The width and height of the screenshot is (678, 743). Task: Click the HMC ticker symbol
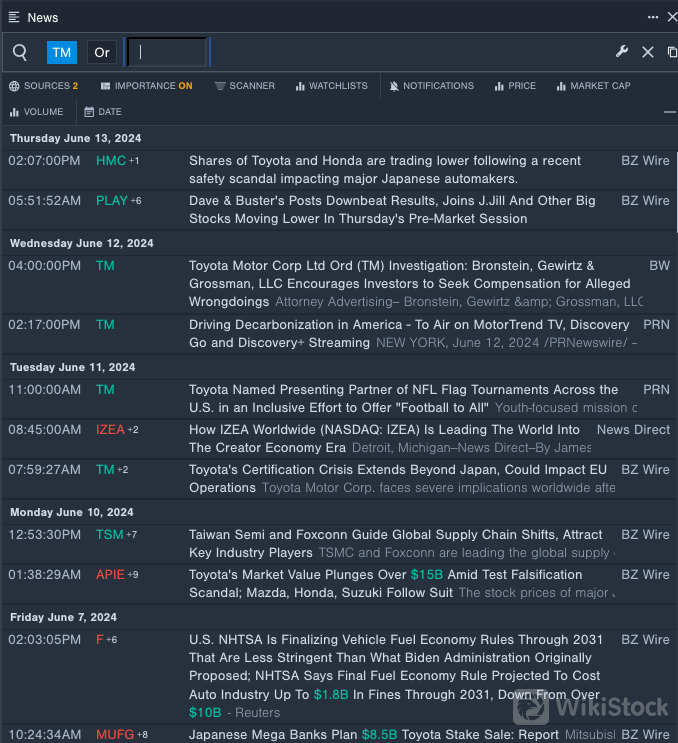[110, 160]
